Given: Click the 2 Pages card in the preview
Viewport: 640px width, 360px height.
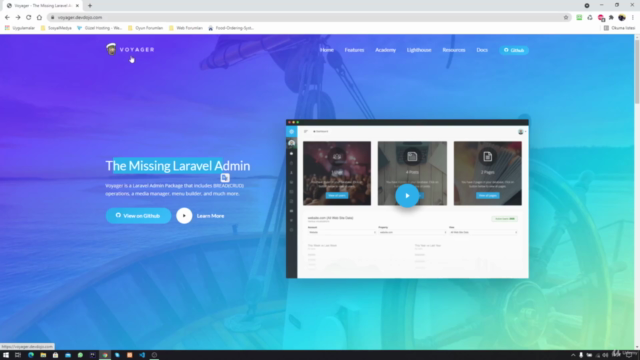Looking at the screenshot, I should tap(487, 173).
